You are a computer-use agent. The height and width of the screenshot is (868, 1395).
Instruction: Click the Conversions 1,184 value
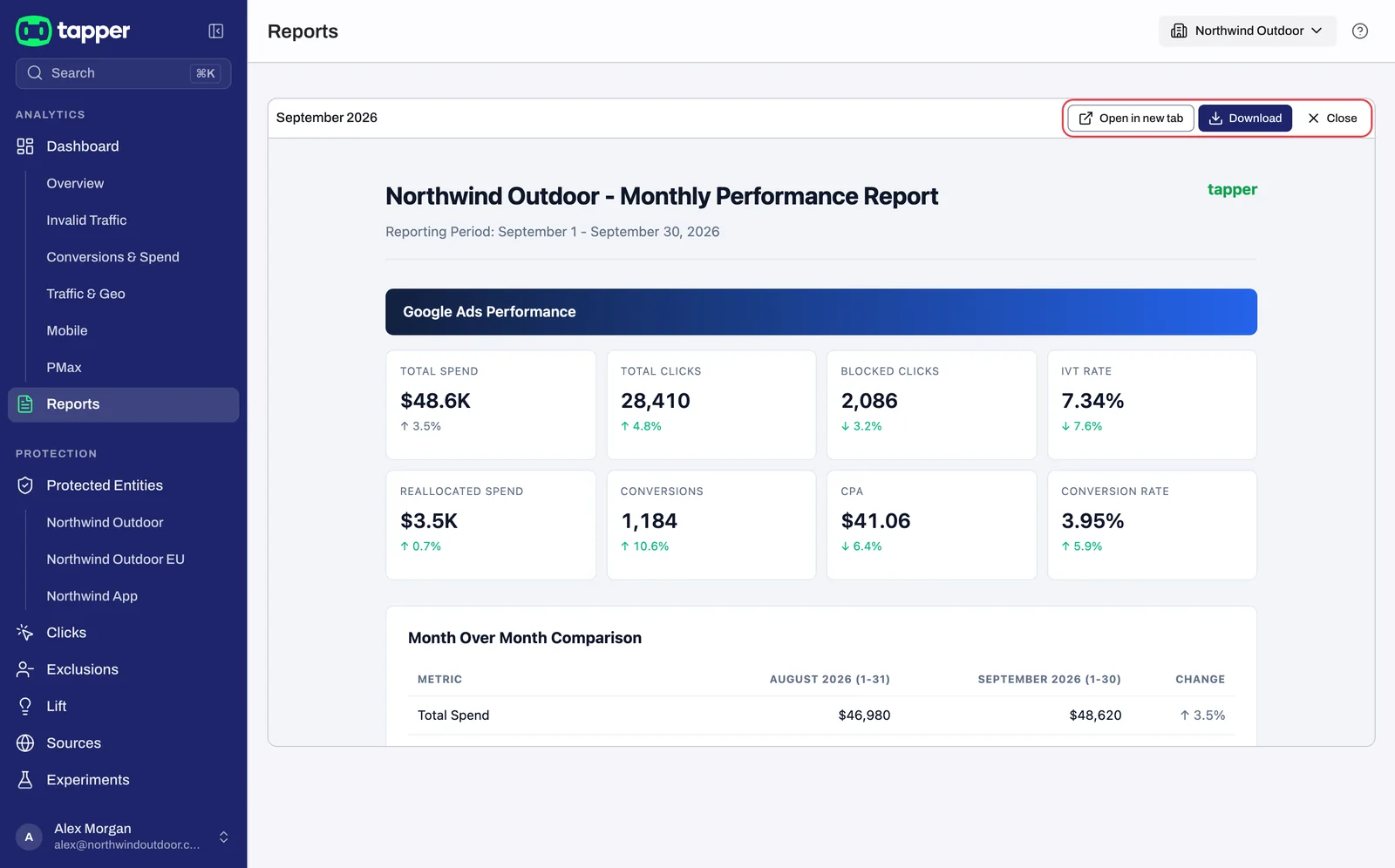click(x=649, y=521)
